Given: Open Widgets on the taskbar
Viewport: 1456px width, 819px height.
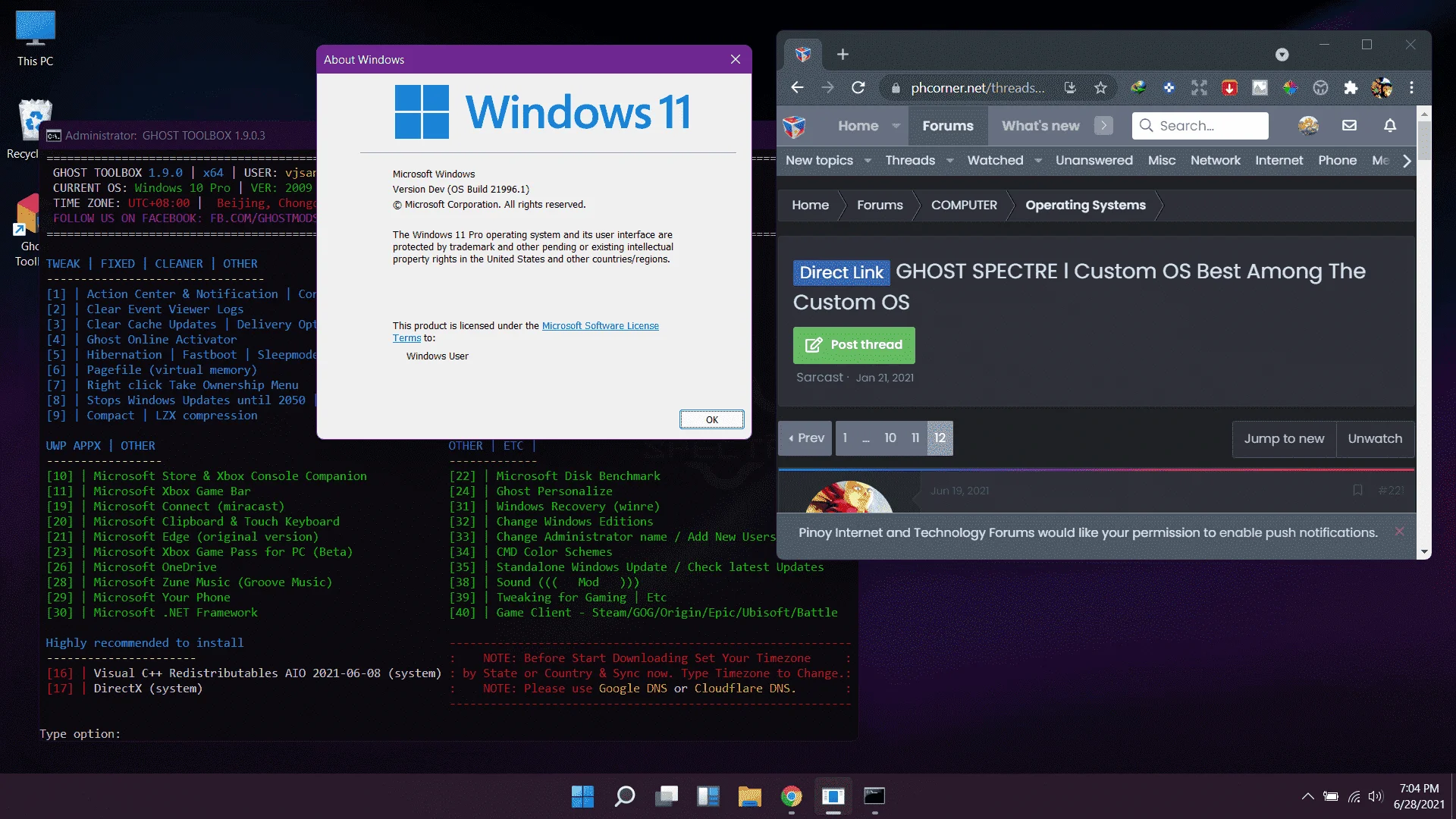Looking at the screenshot, I should 708,796.
